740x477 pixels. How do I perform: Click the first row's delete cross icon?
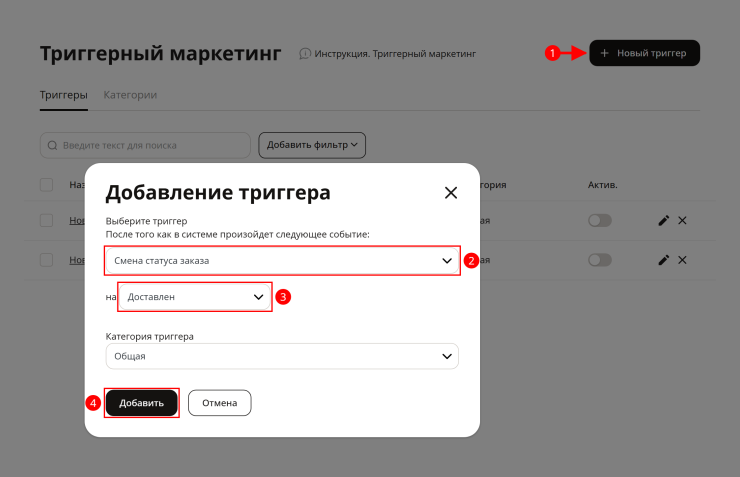pos(682,220)
